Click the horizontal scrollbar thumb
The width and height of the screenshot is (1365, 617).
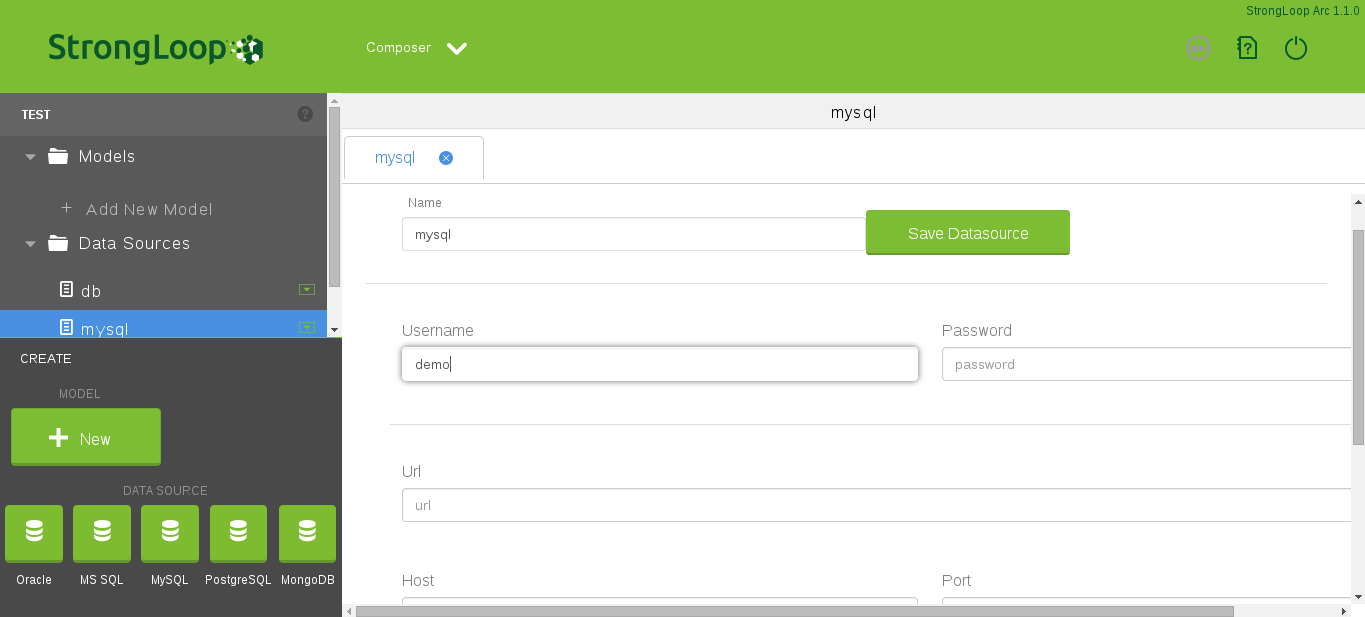794,611
